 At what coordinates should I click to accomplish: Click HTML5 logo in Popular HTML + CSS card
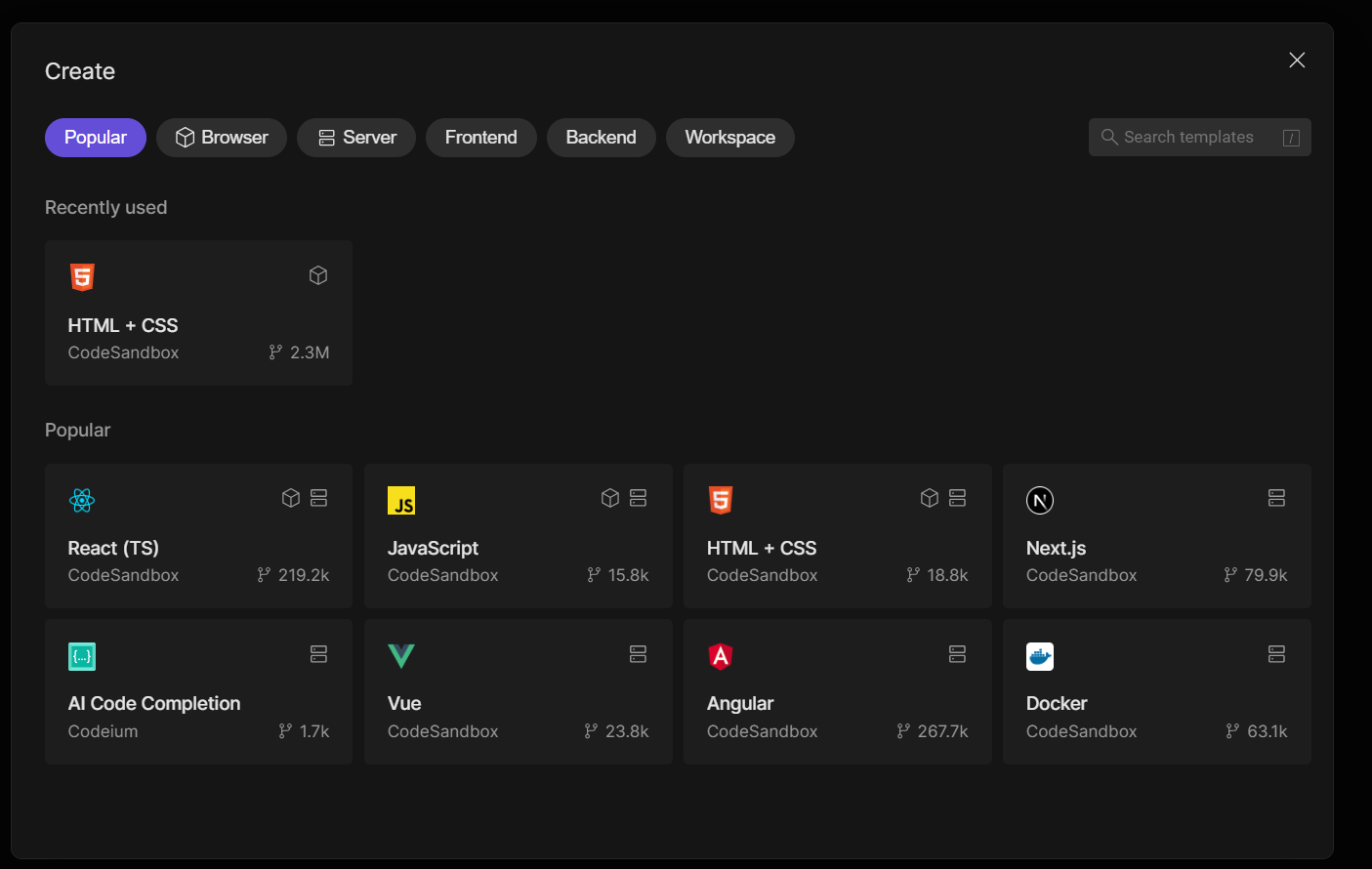click(721, 501)
